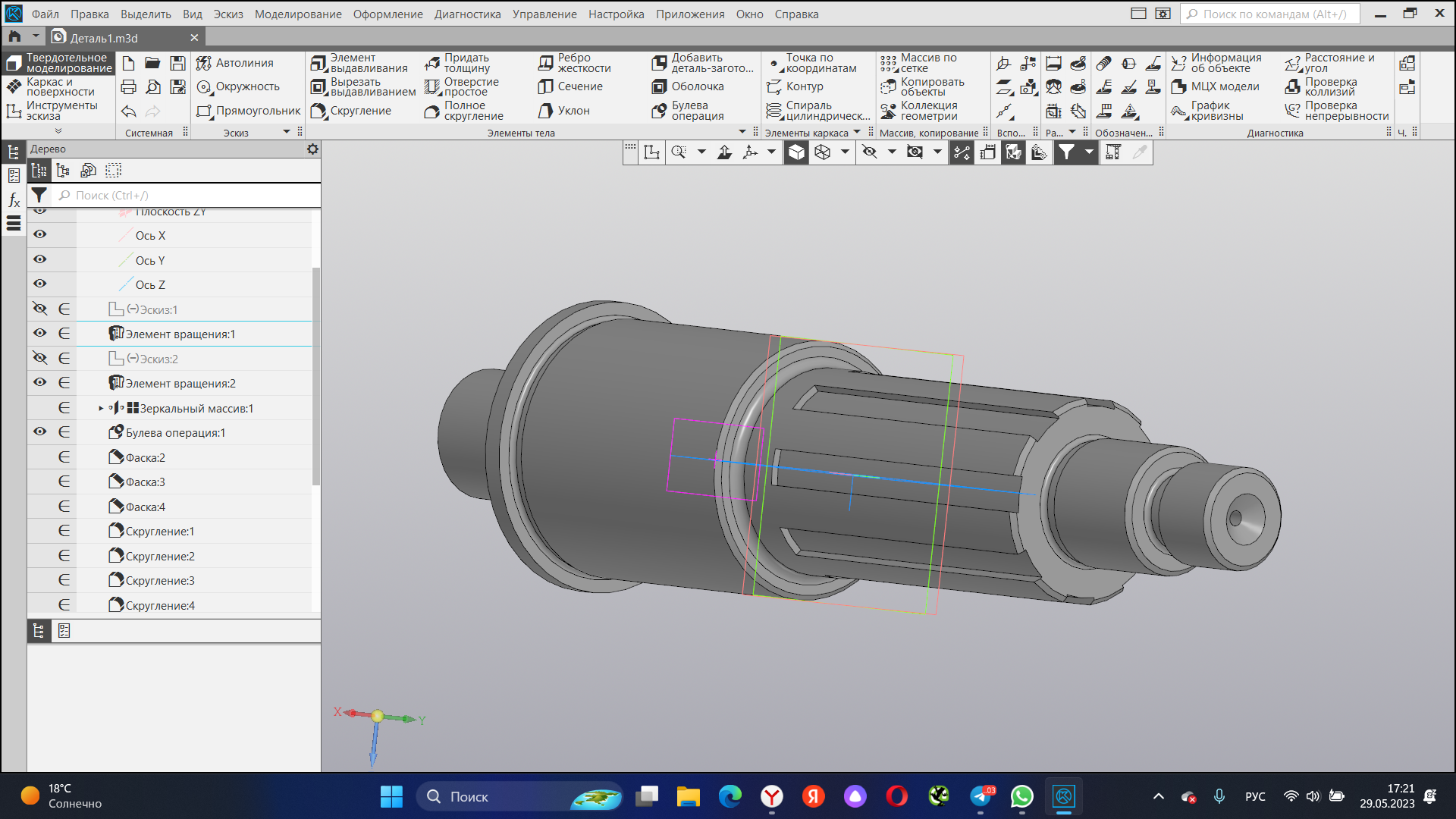1456x819 pixels.
Task: Click the tree search field Поиск (Ctrl+/)
Action: coord(186,195)
